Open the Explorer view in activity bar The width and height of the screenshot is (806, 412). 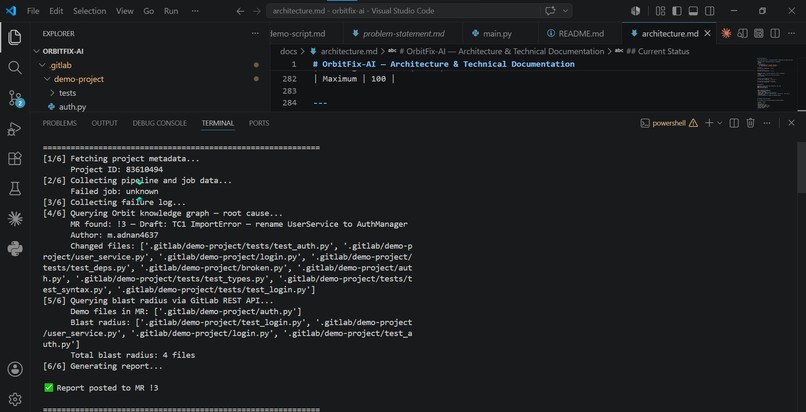click(x=14, y=37)
